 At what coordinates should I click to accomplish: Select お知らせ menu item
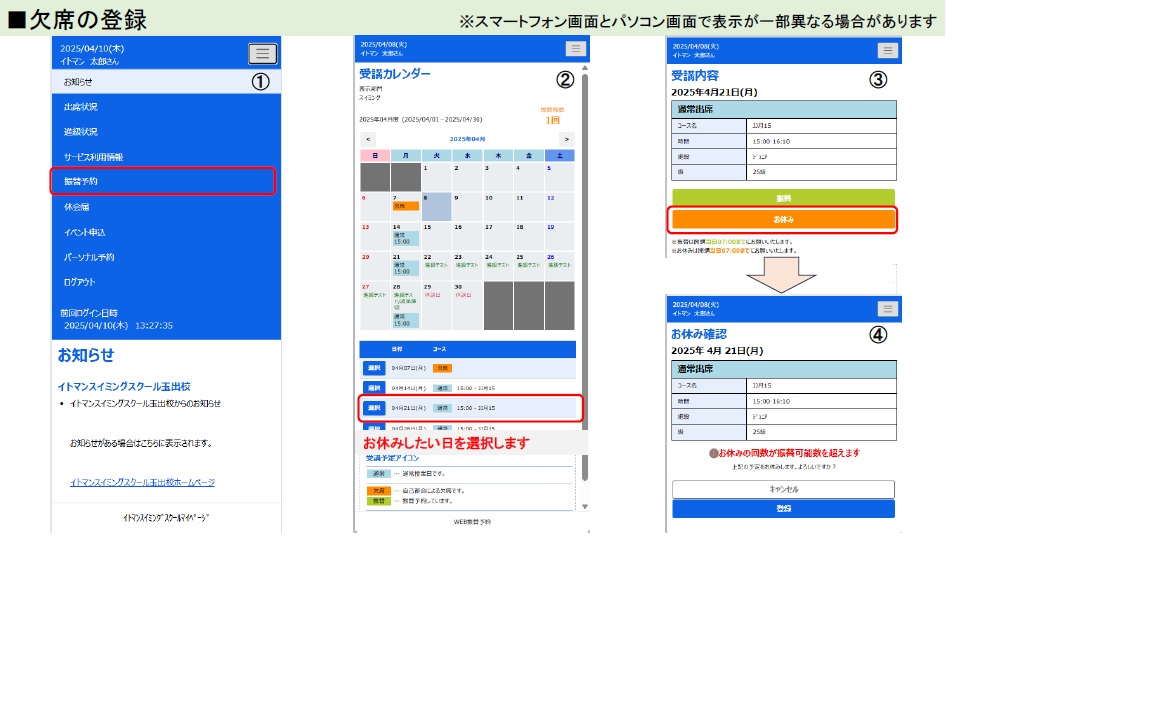78,82
